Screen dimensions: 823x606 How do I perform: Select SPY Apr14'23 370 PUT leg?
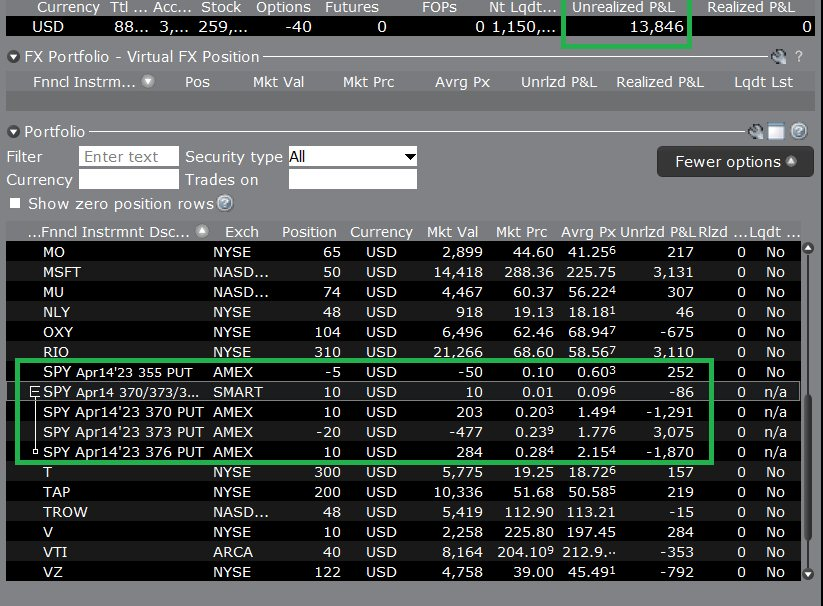click(x=403, y=412)
